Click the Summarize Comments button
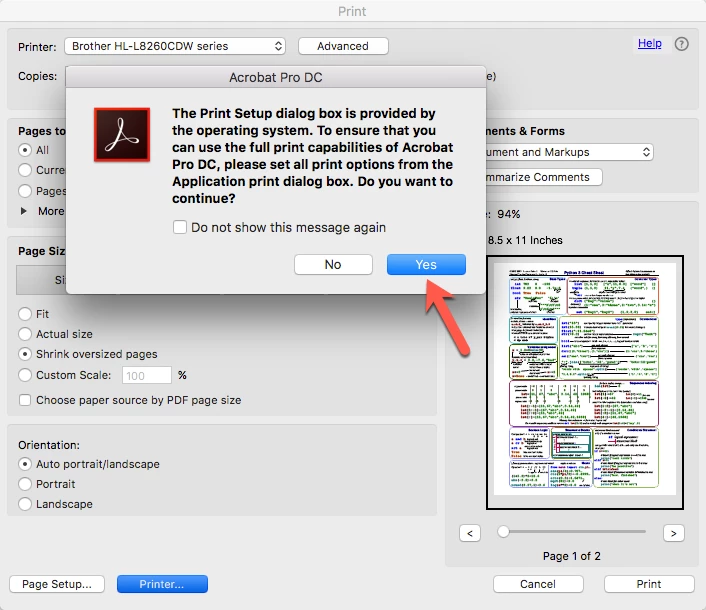The height and width of the screenshot is (610, 706). (544, 177)
